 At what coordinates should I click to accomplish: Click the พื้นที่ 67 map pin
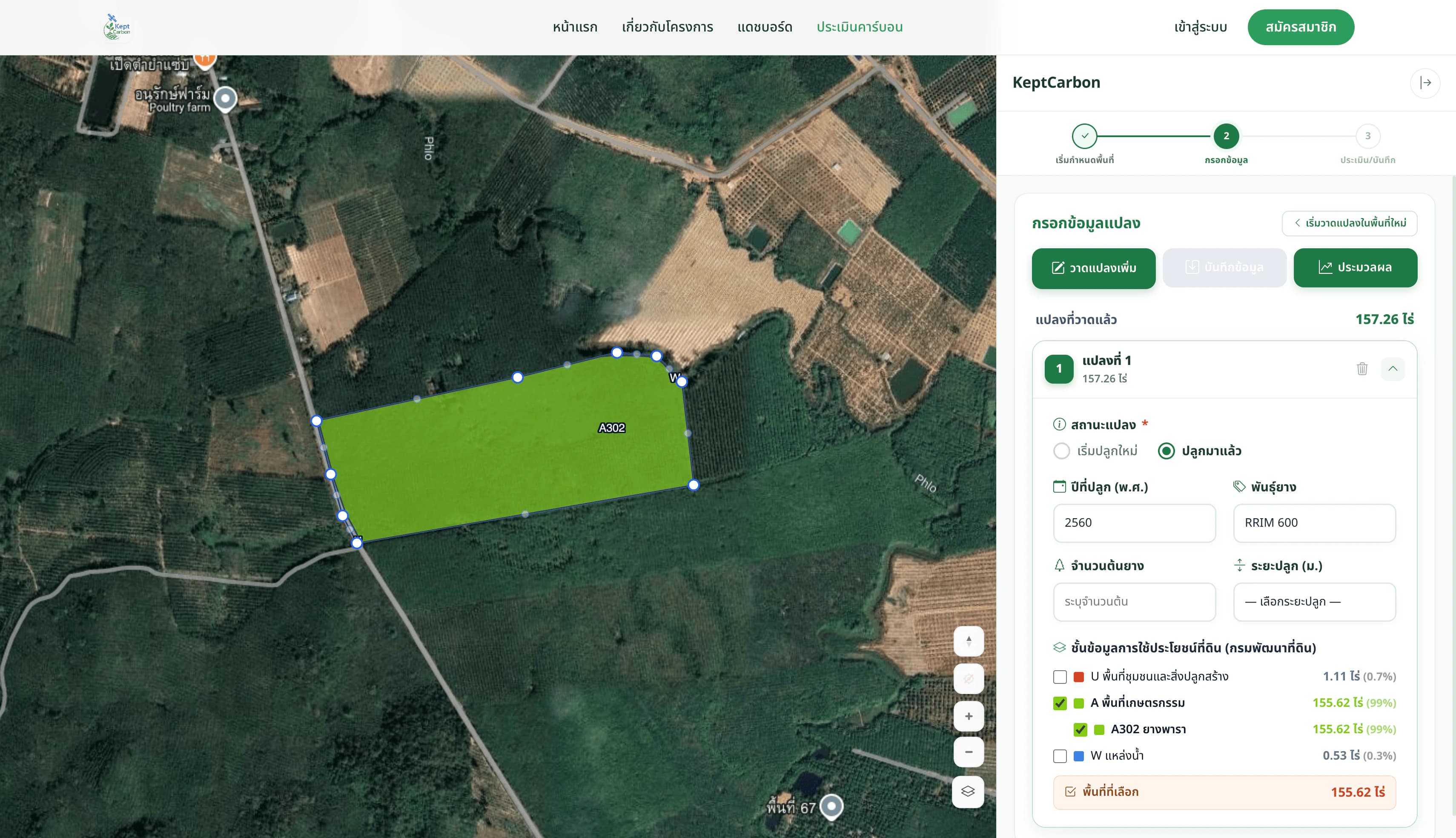[831, 806]
